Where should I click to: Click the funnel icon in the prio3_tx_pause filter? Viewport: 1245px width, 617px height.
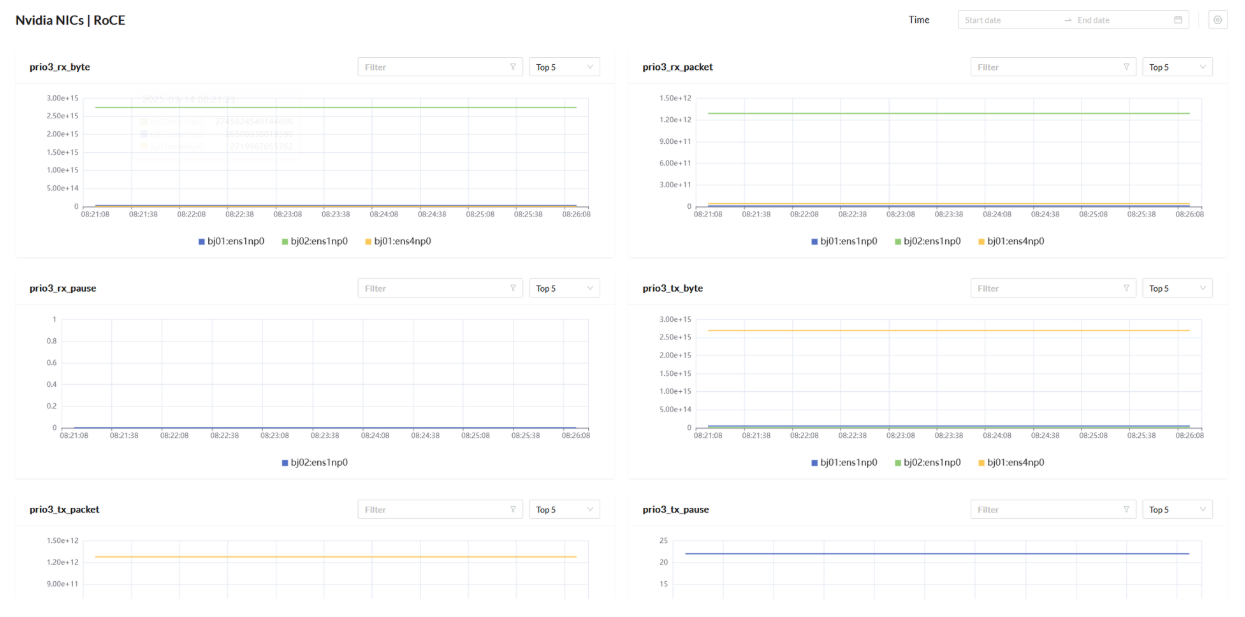[1126, 510]
